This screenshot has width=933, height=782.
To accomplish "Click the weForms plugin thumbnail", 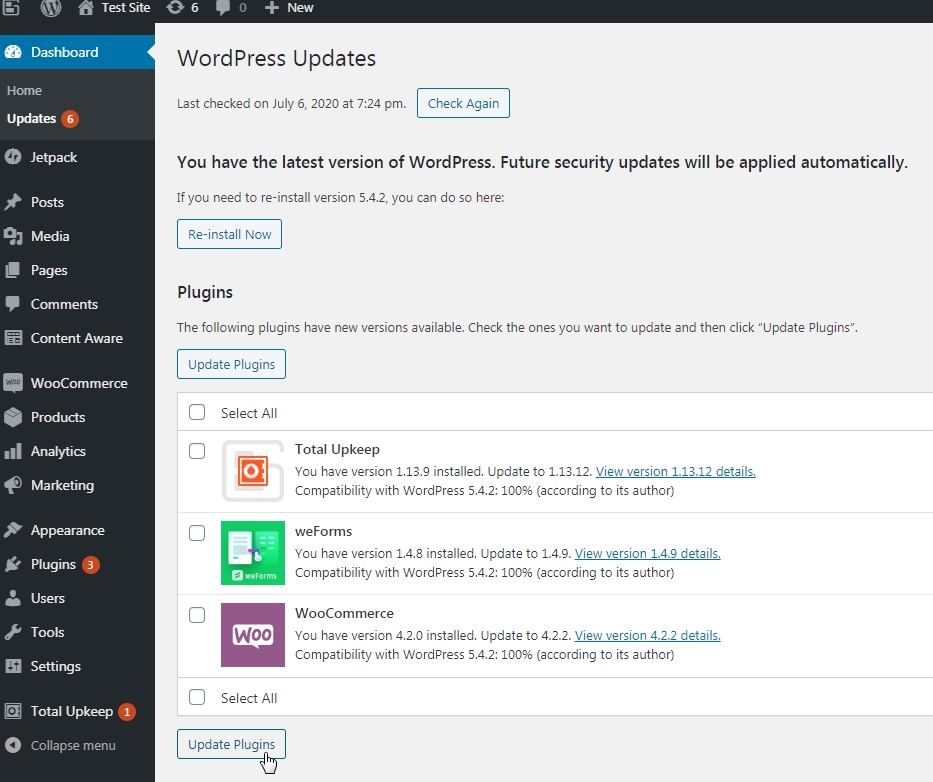I will (252, 552).
